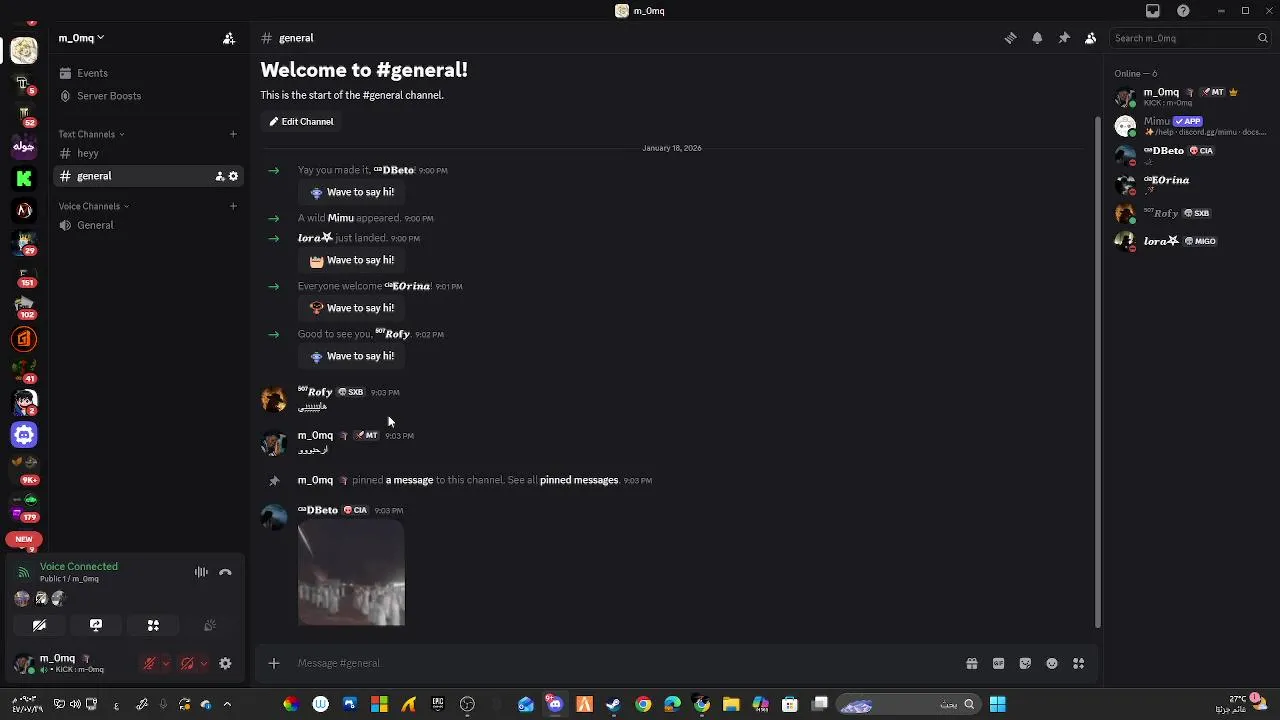The width and height of the screenshot is (1280, 720).
Task: Open User Settings gear
Action: coord(225,663)
